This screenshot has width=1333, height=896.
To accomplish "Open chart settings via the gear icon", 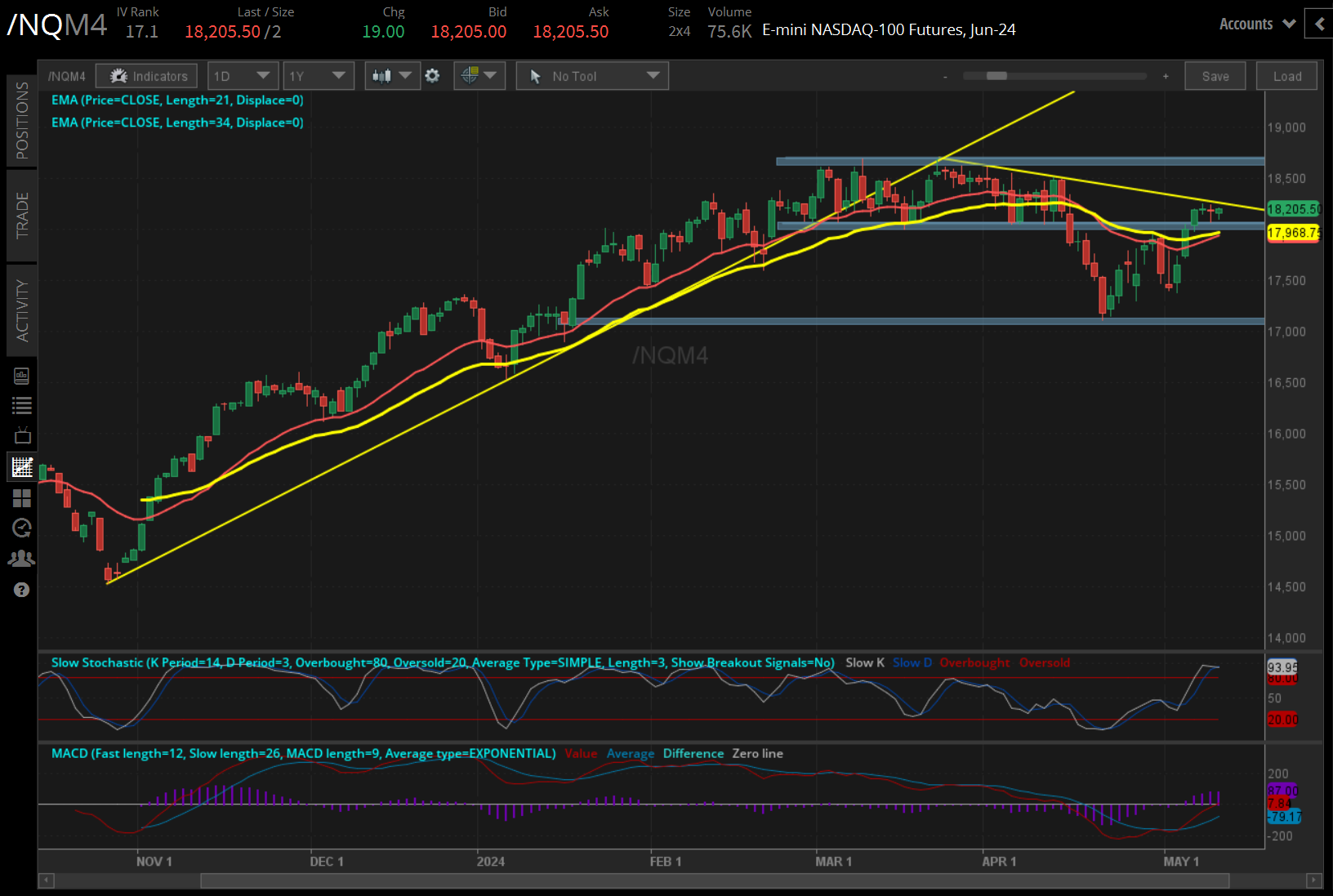I will [432, 75].
